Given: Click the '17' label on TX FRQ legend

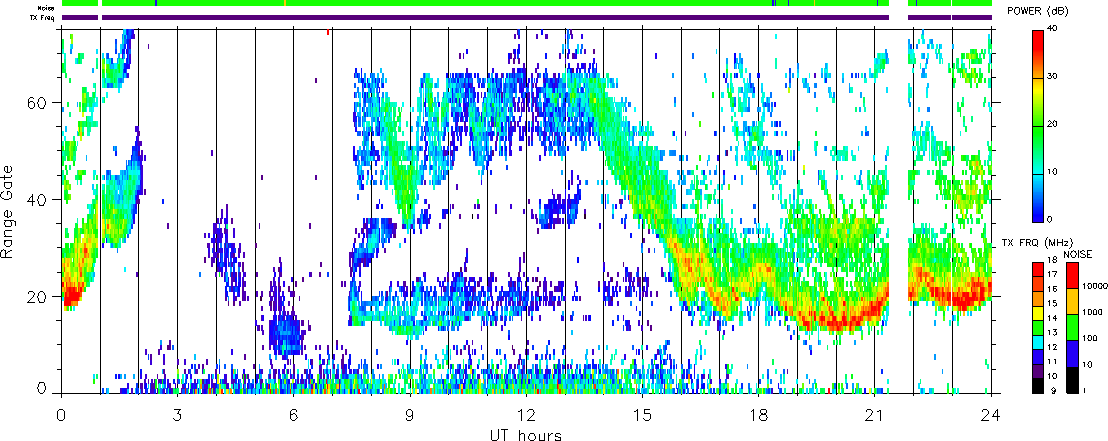Looking at the screenshot, I should (1052, 274).
